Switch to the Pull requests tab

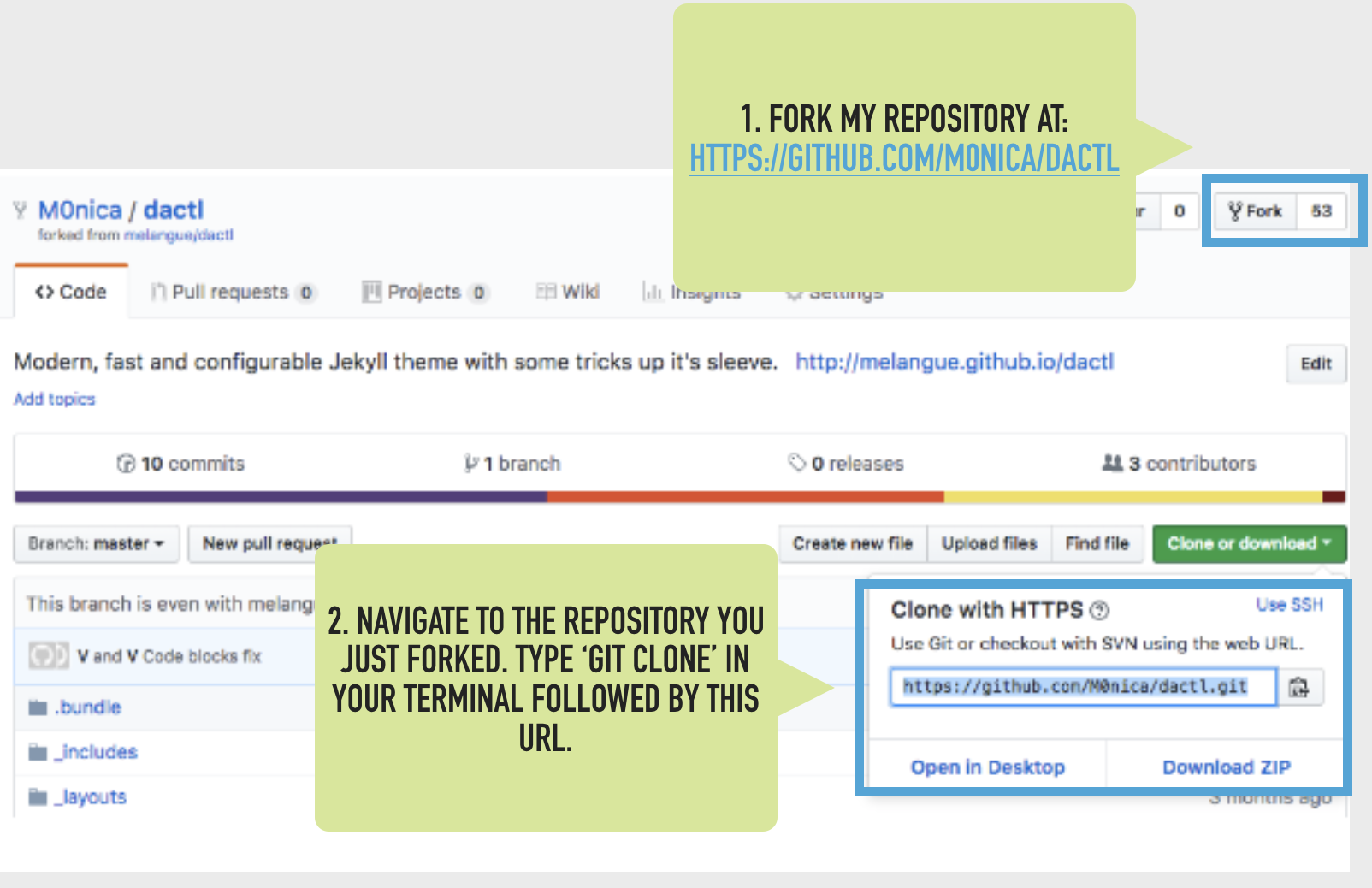tap(234, 293)
